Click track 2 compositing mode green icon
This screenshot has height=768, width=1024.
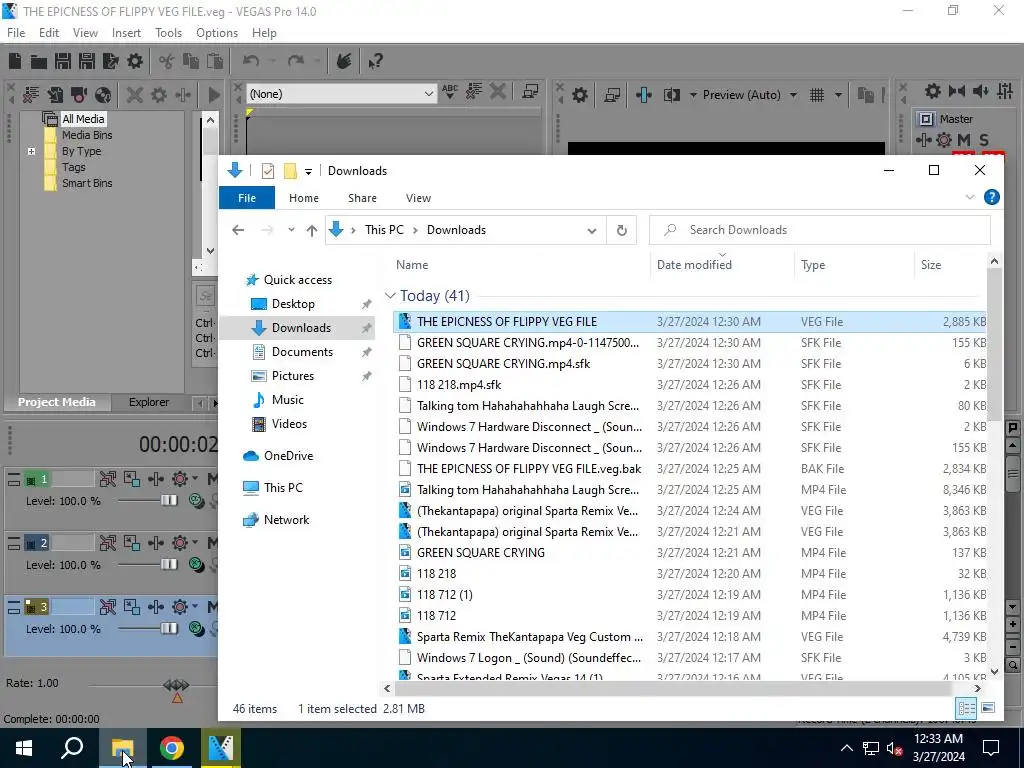click(196, 565)
